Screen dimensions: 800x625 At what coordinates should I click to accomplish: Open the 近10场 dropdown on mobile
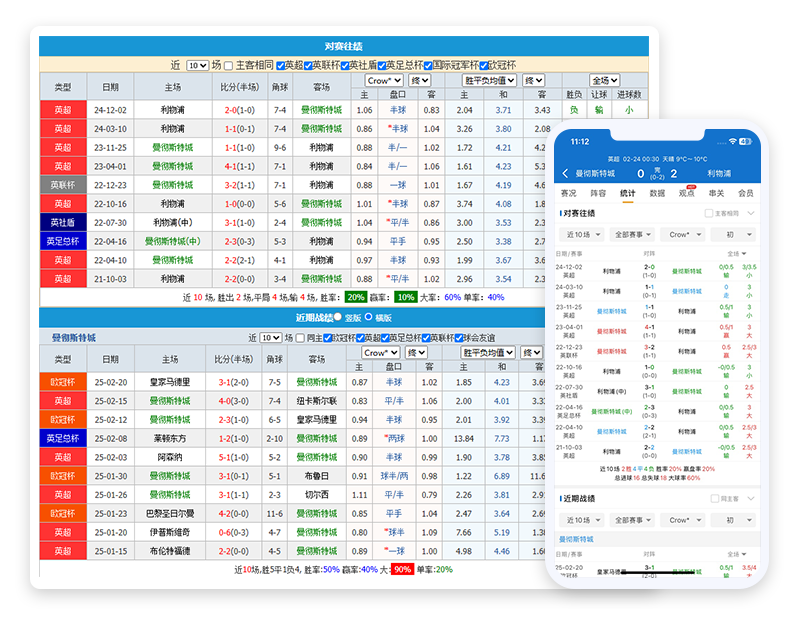click(582, 233)
